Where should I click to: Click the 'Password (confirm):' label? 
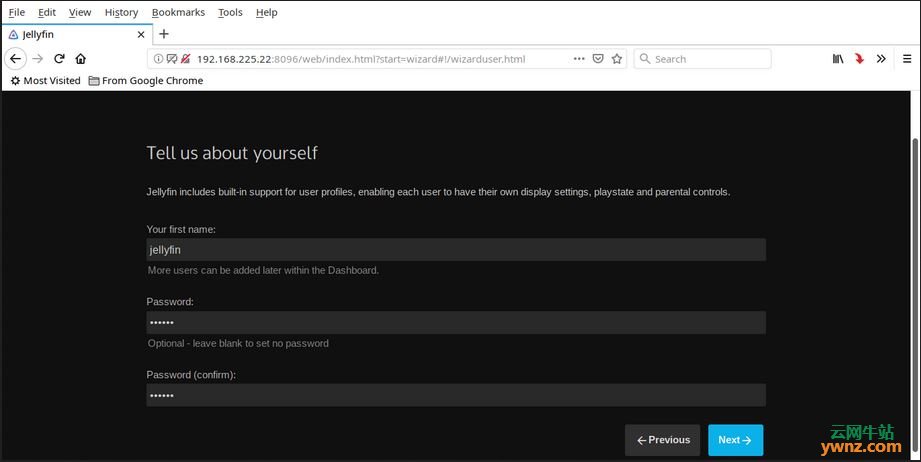click(x=191, y=375)
